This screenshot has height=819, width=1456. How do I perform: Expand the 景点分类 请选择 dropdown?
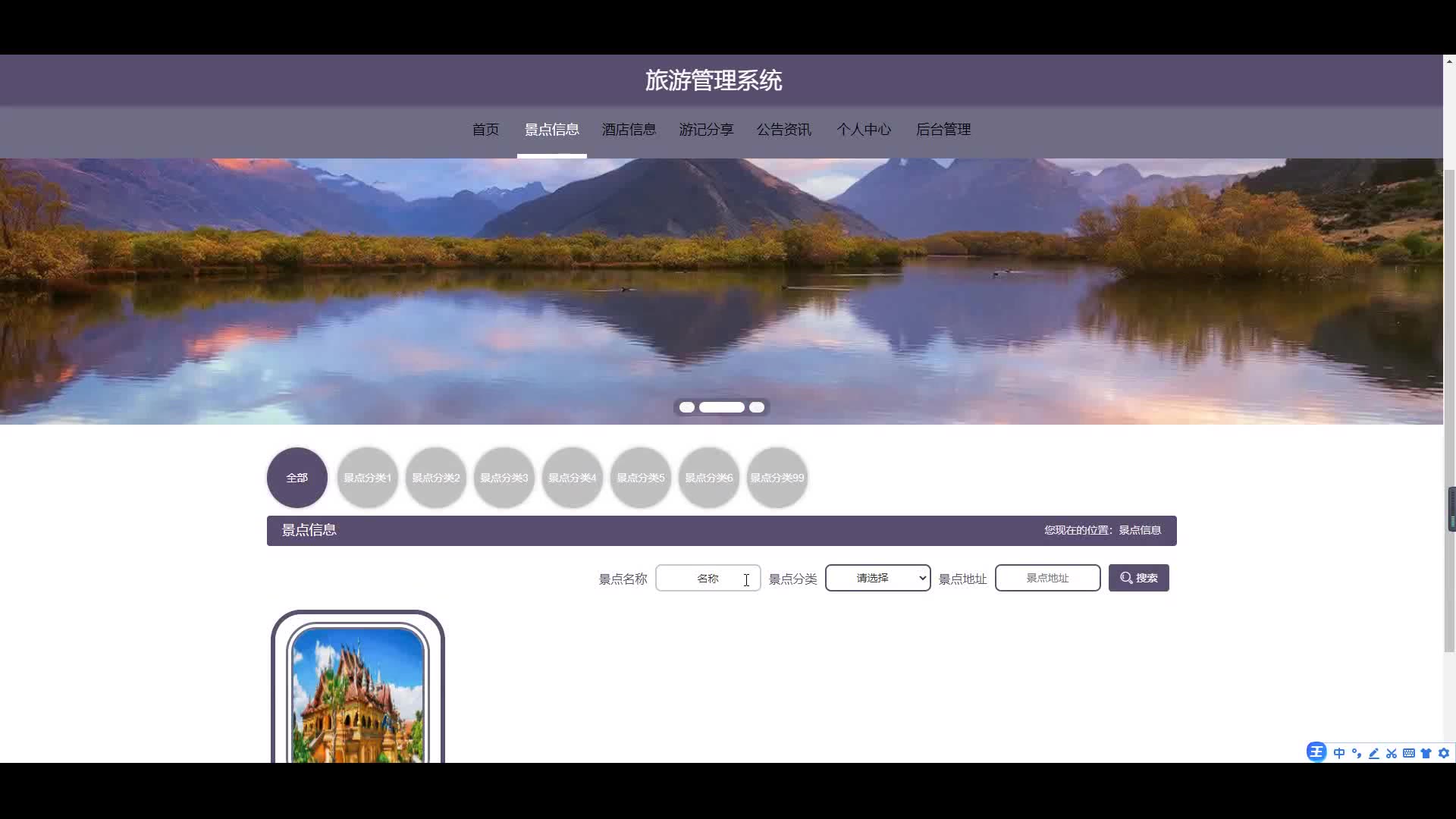point(877,578)
